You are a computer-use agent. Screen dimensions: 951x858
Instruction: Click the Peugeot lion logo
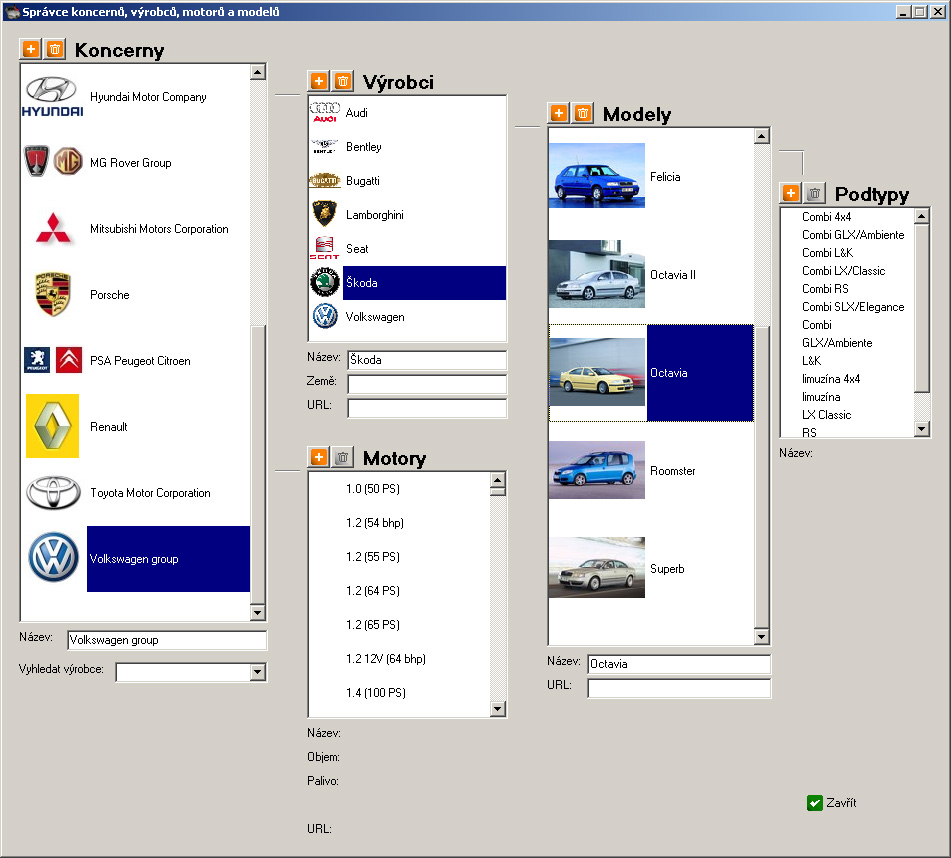tap(37, 360)
